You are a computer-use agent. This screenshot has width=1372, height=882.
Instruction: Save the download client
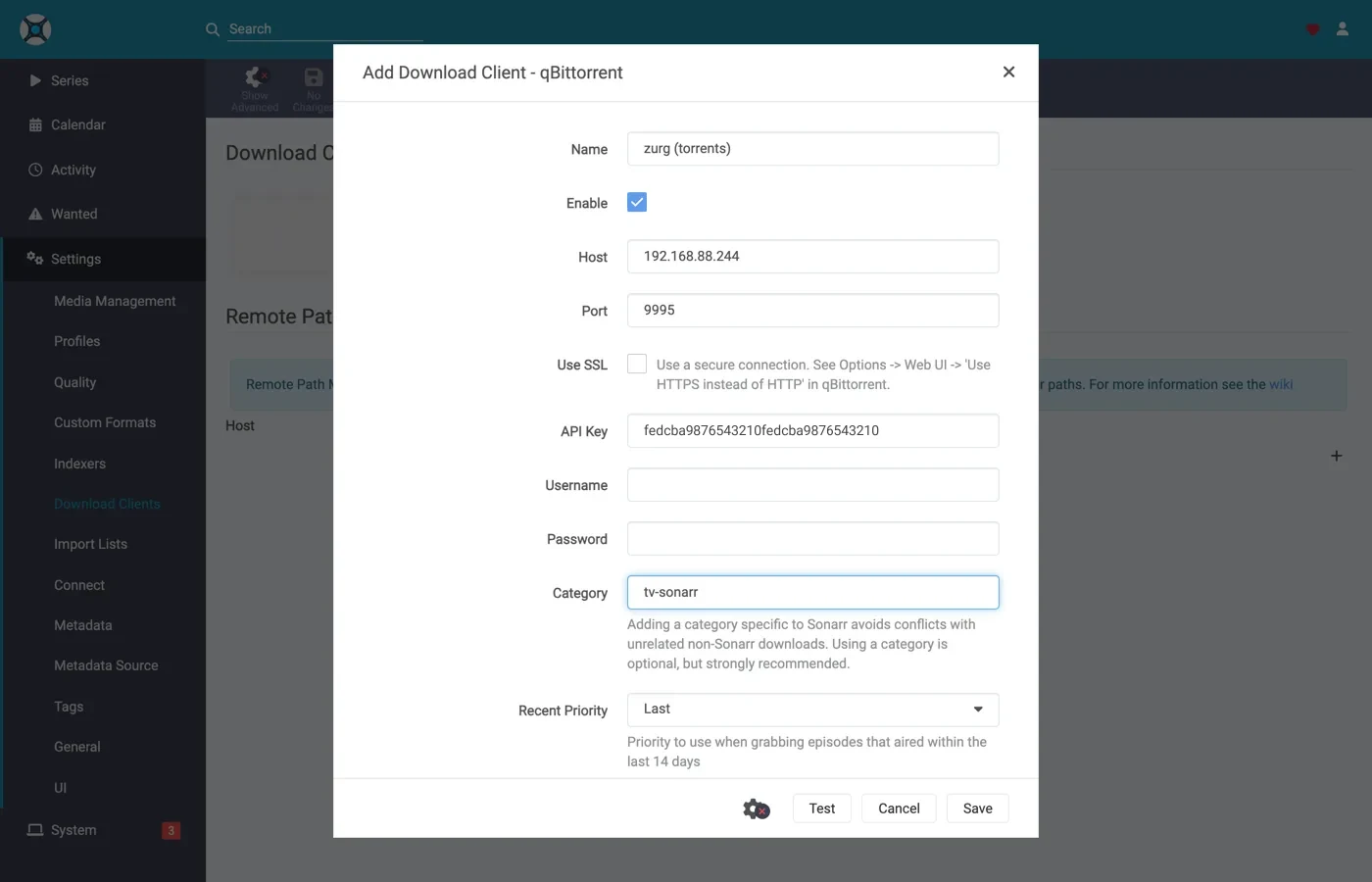coord(978,808)
